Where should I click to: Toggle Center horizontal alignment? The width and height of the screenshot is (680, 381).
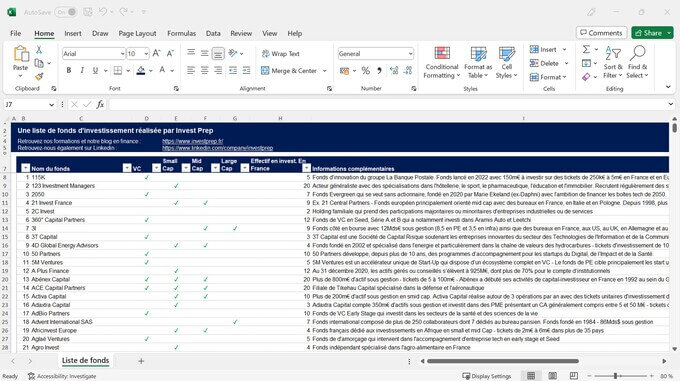tap(204, 70)
